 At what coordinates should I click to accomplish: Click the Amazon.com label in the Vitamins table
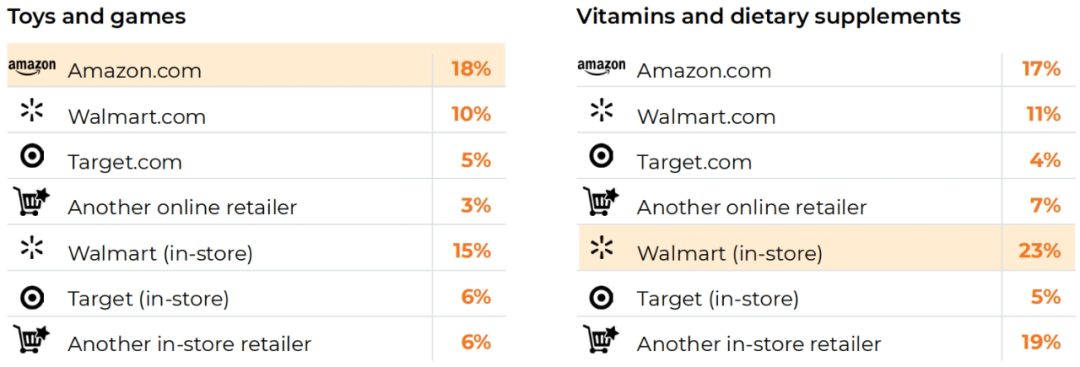pyautogui.click(x=704, y=71)
